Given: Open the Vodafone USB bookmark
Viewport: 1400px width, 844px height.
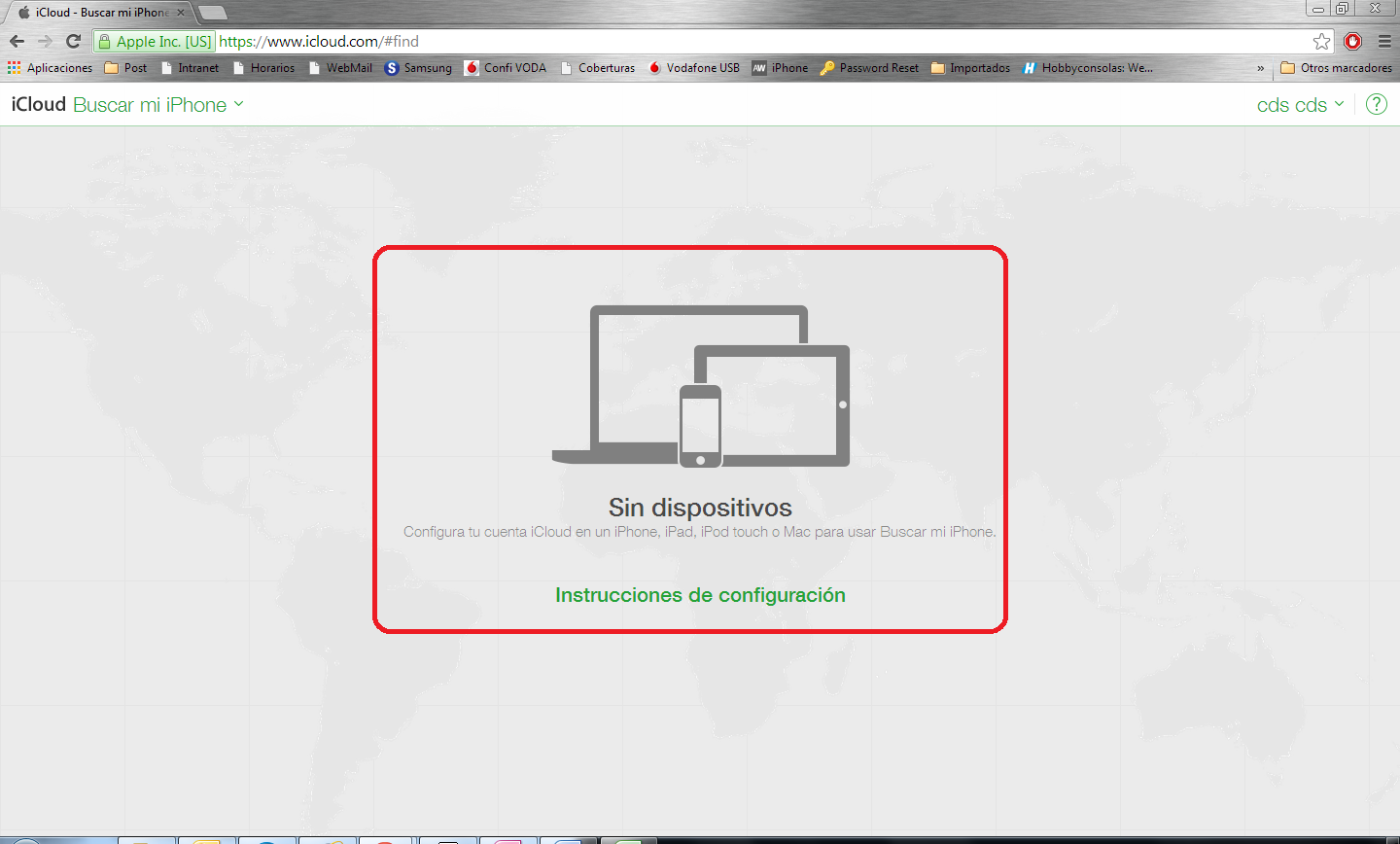Looking at the screenshot, I should (694, 68).
